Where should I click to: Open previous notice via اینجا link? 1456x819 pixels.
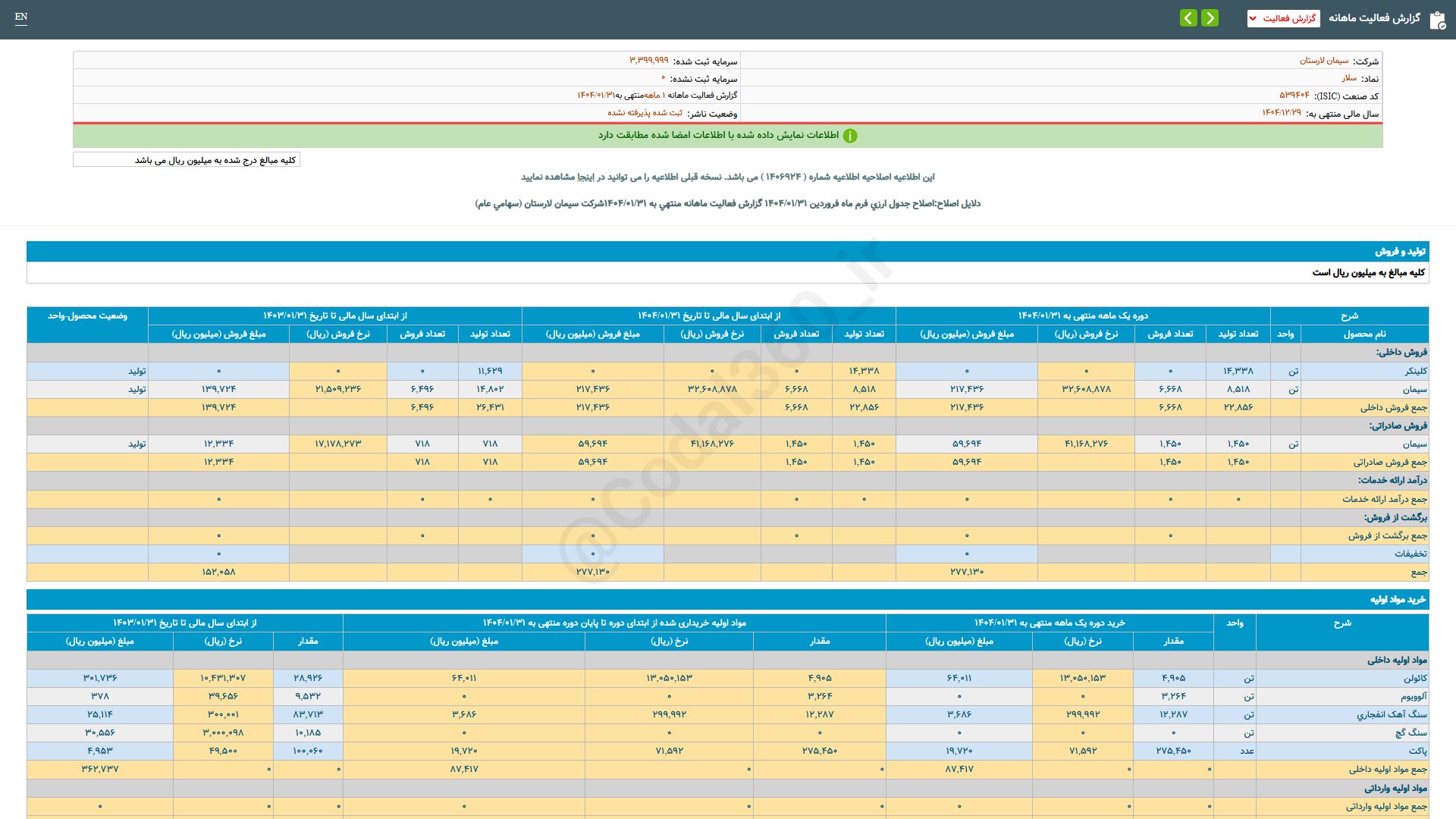coord(585,177)
